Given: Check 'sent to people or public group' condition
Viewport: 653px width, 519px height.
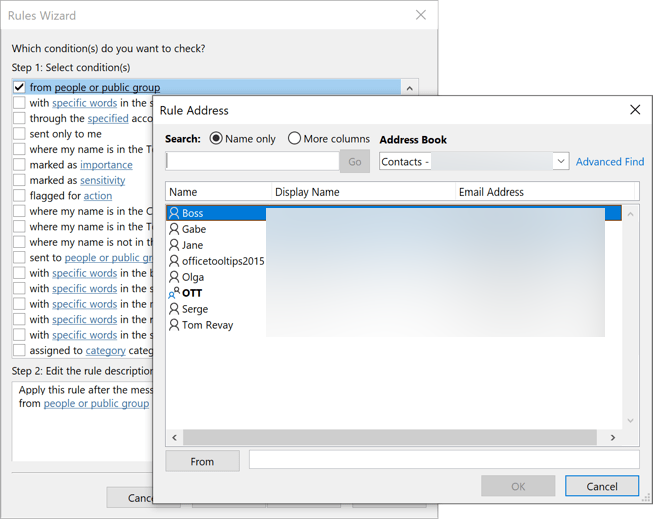Looking at the screenshot, I should pyautogui.click(x=19, y=257).
